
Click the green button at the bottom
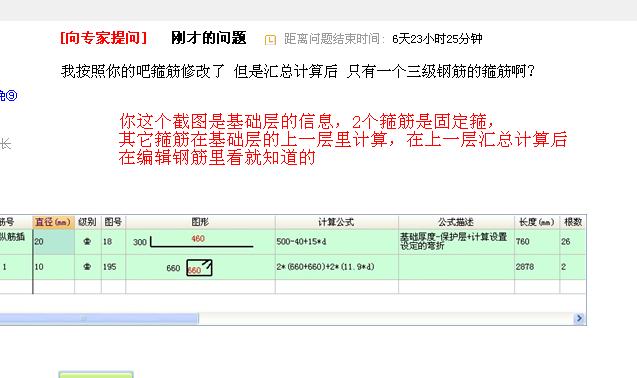tap(96, 374)
